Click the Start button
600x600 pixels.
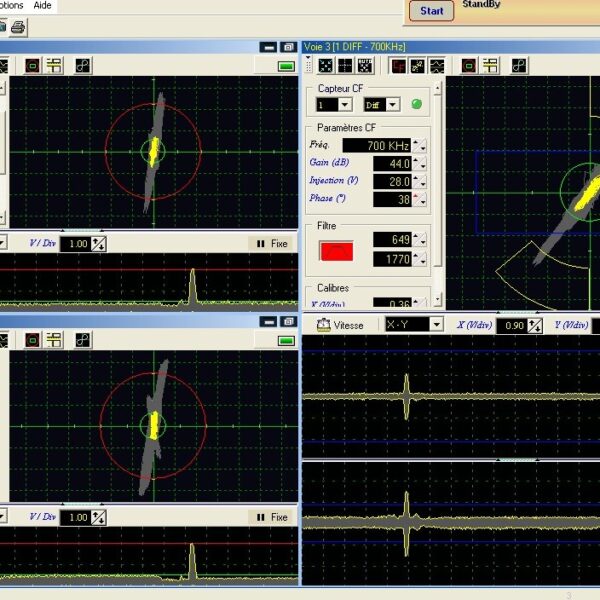(432, 11)
